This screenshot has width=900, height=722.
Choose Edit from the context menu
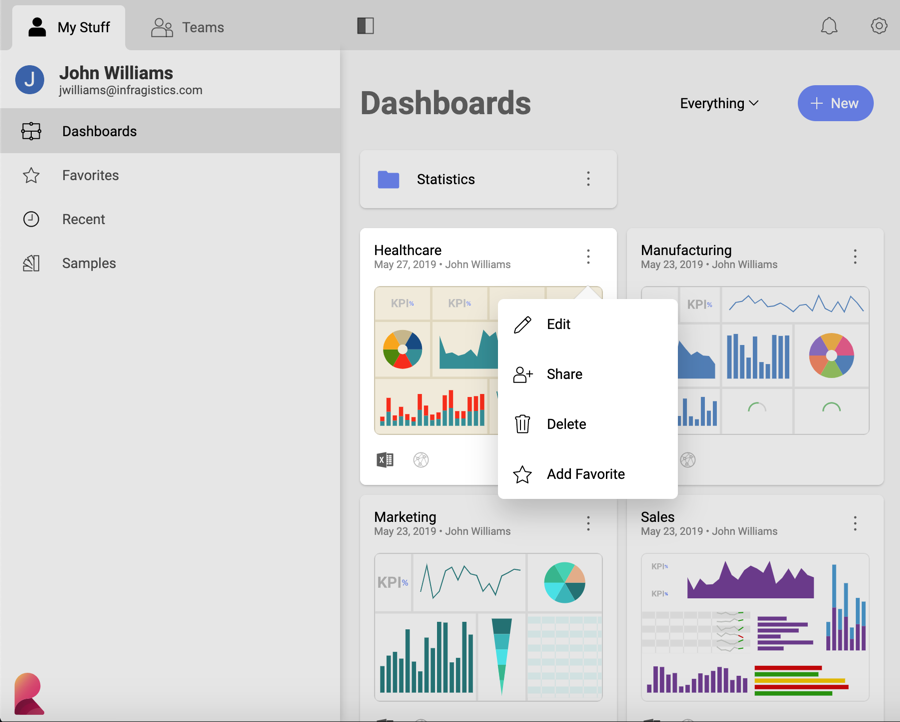[x=558, y=324]
